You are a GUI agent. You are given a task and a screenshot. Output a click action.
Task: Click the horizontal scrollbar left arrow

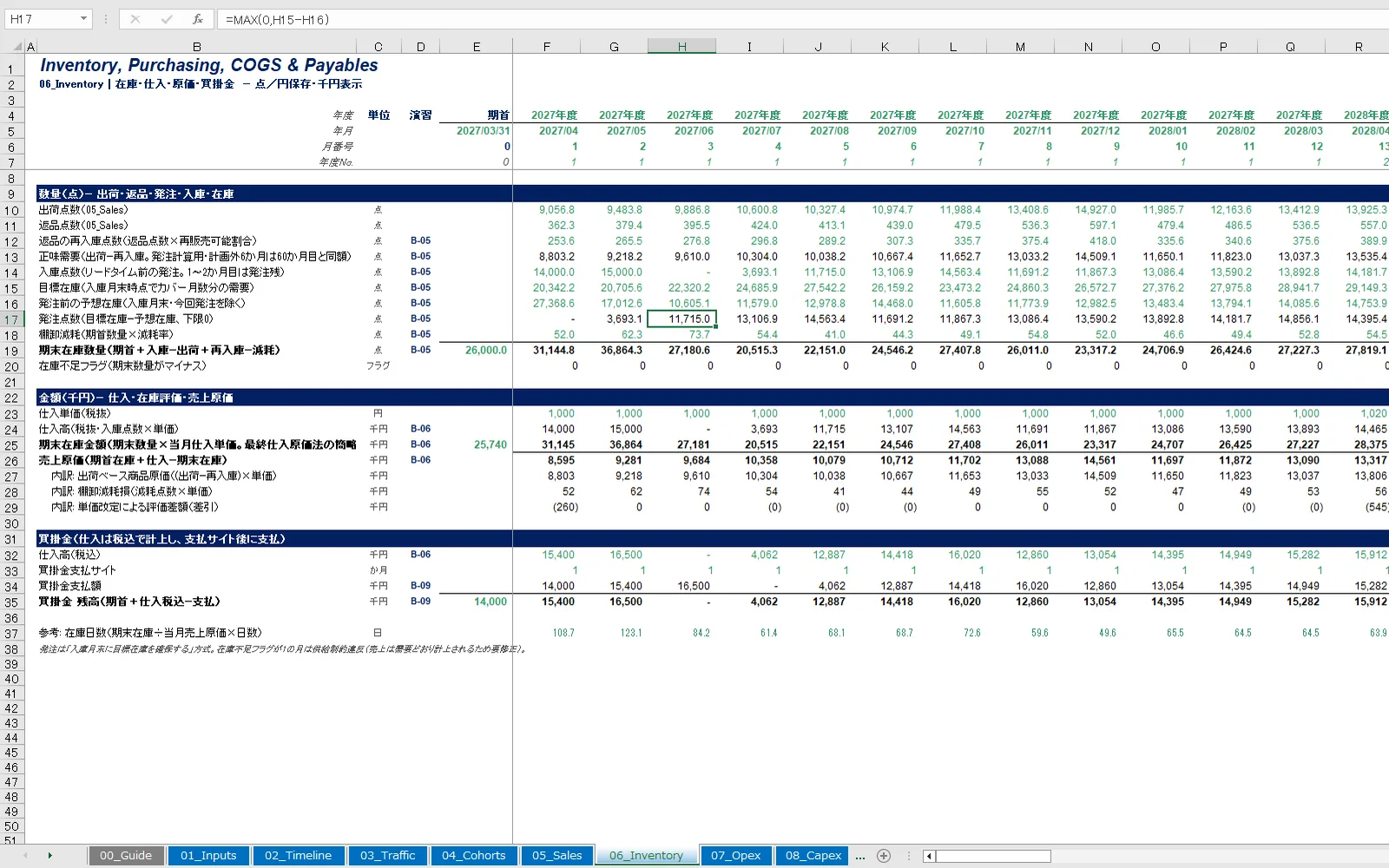(x=929, y=856)
